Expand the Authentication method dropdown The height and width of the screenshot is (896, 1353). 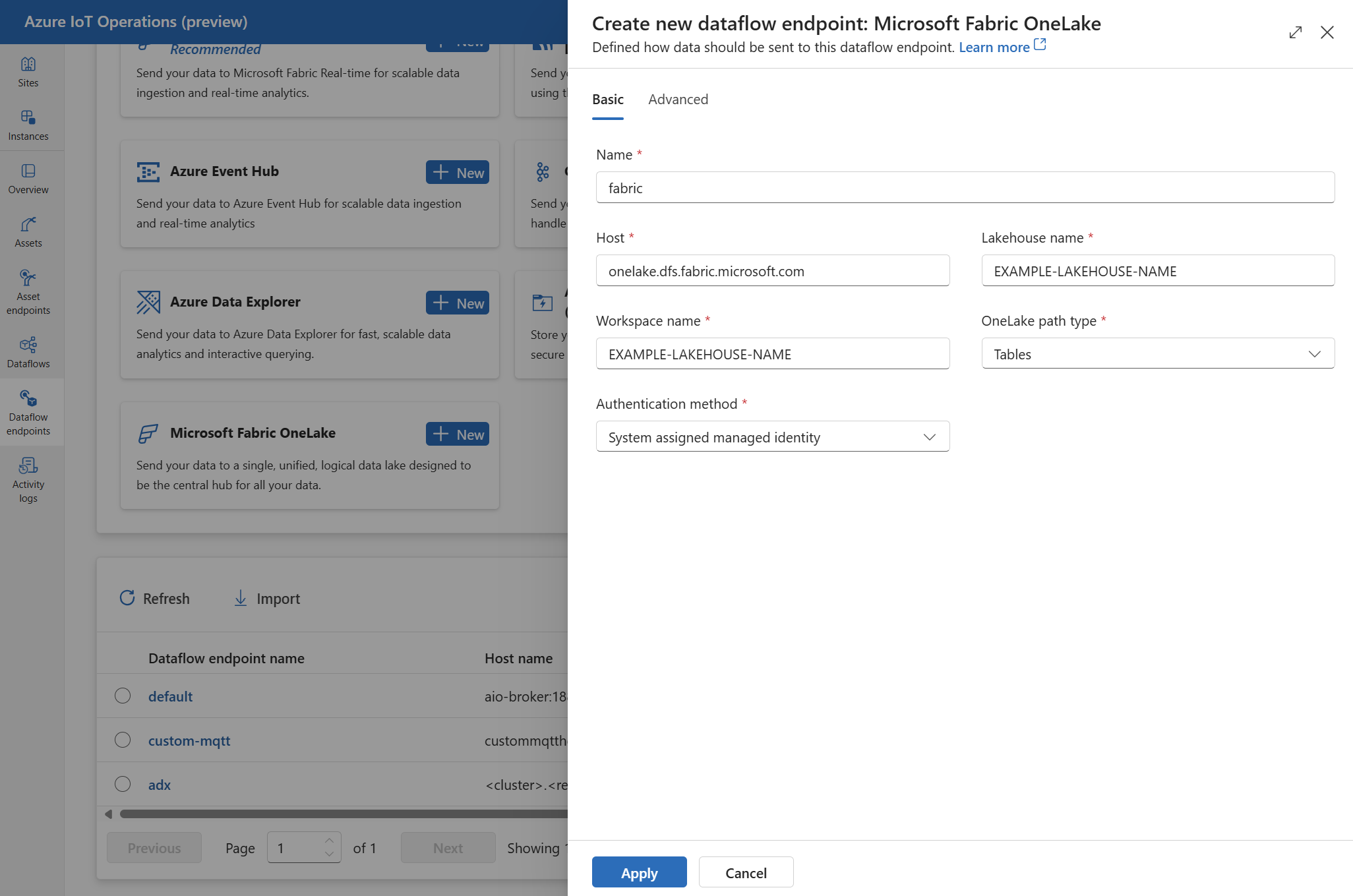pyautogui.click(x=928, y=437)
